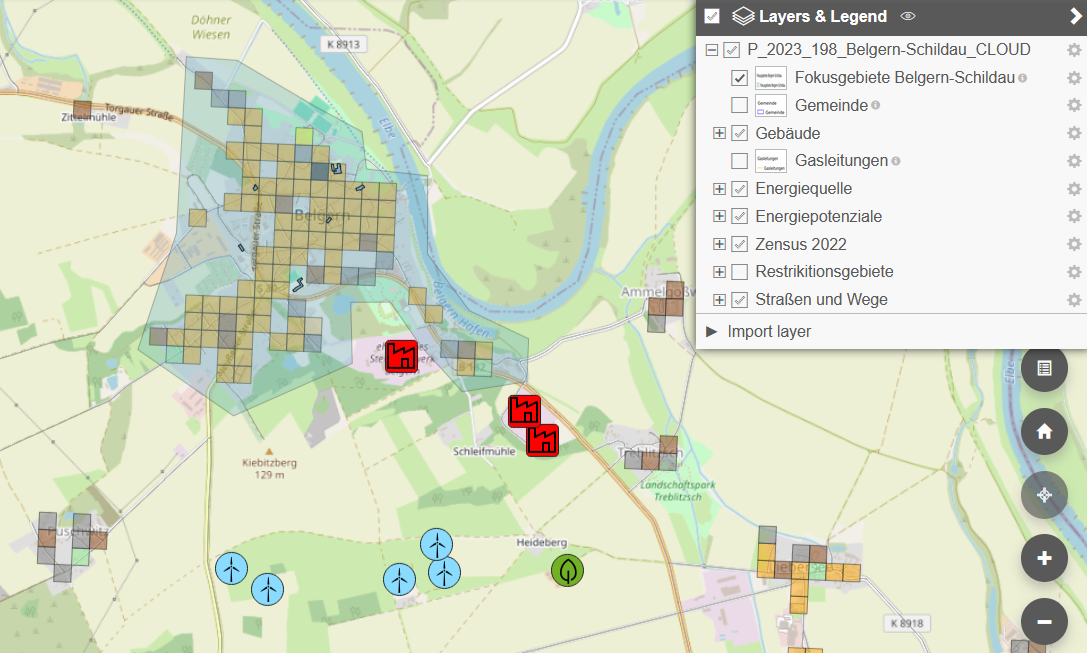
Task: Click the K 8913 road label
Action: pyautogui.click(x=345, y=44)
